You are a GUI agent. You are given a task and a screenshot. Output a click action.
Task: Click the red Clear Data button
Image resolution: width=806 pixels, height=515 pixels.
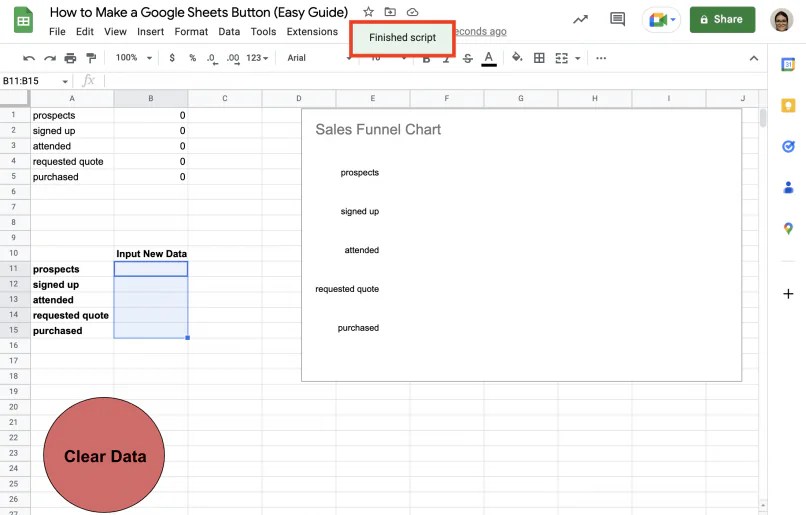click(104, 455)
